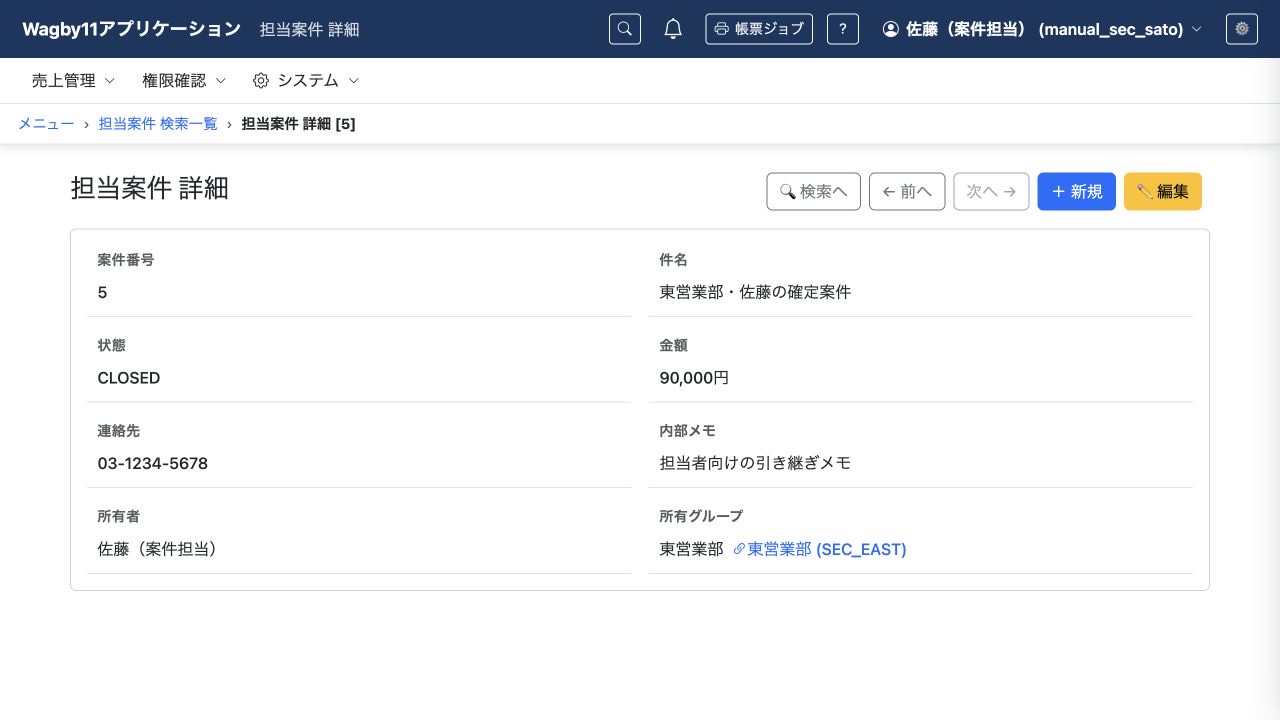Open the 東営業部 (SEC_EAST) link
The width and height of the screenshot is (1280, 720).
(x=820, y=549)
